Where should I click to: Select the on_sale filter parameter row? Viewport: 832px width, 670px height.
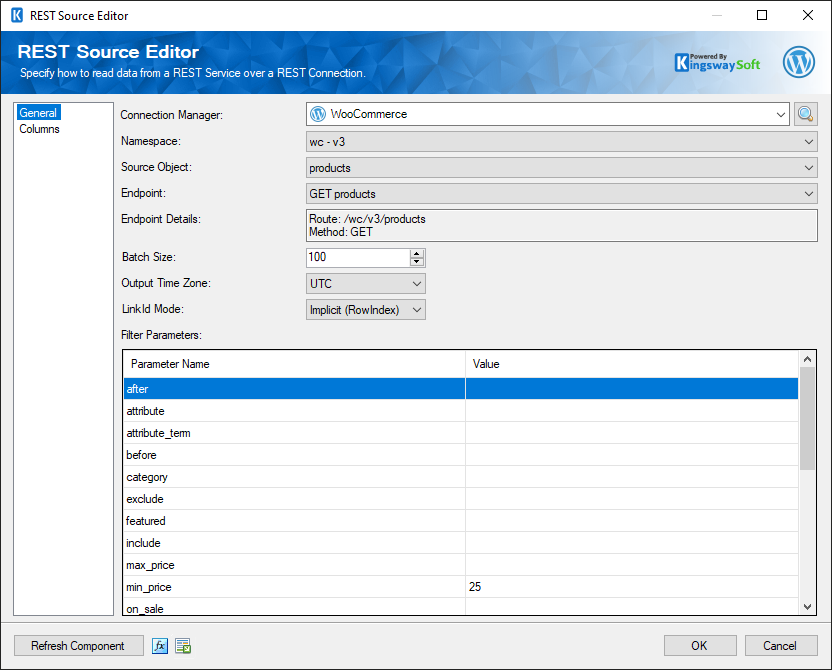click(290, 608)
